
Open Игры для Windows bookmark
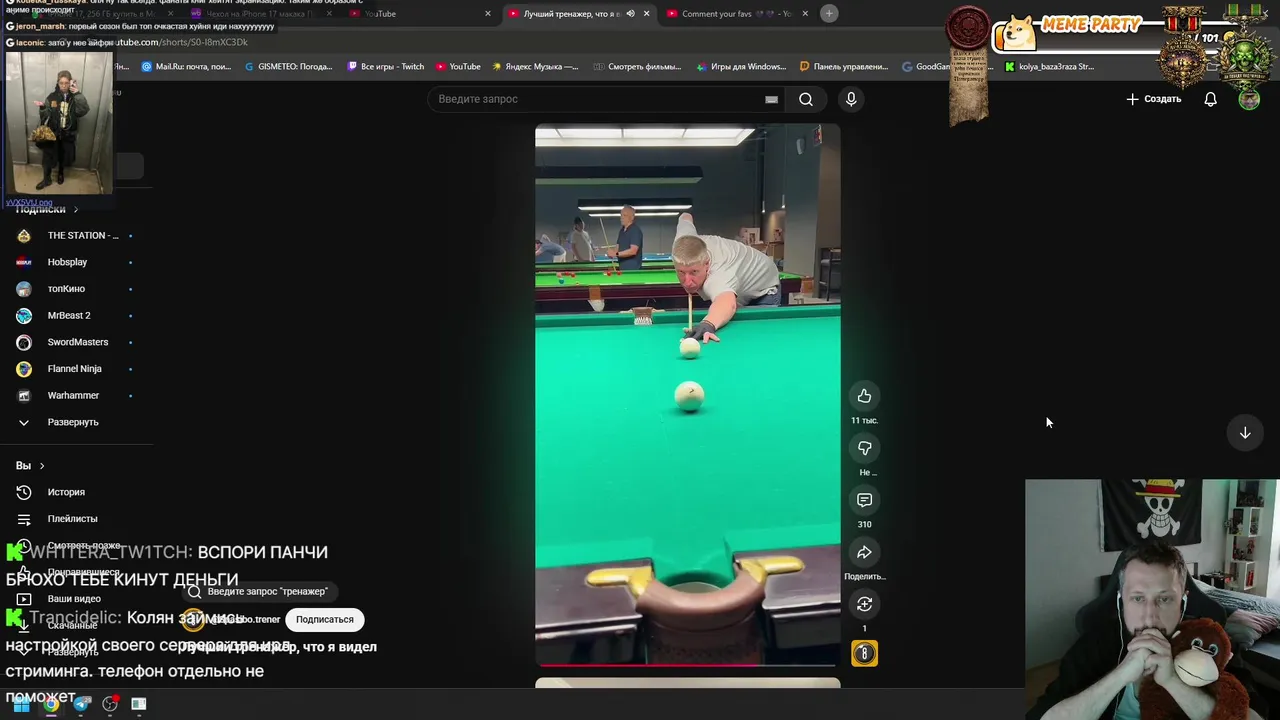(x=740, y=67)
